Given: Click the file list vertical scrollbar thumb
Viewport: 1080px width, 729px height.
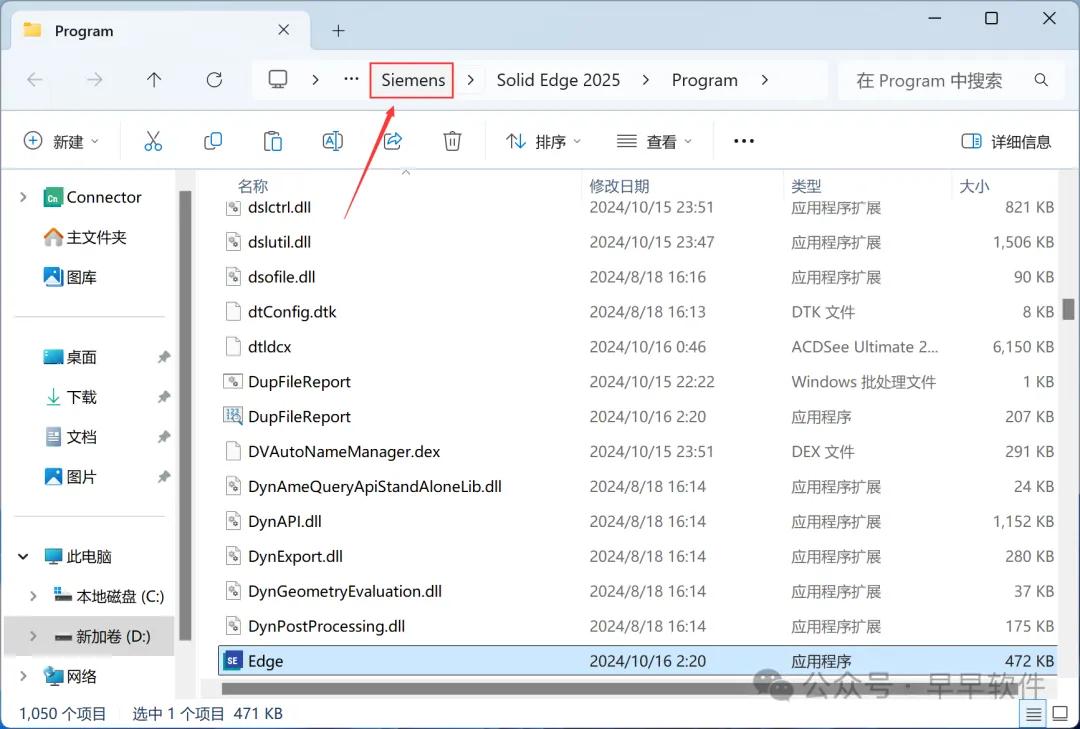Looking at the screenshot, I should click(x=1068, y=309).
